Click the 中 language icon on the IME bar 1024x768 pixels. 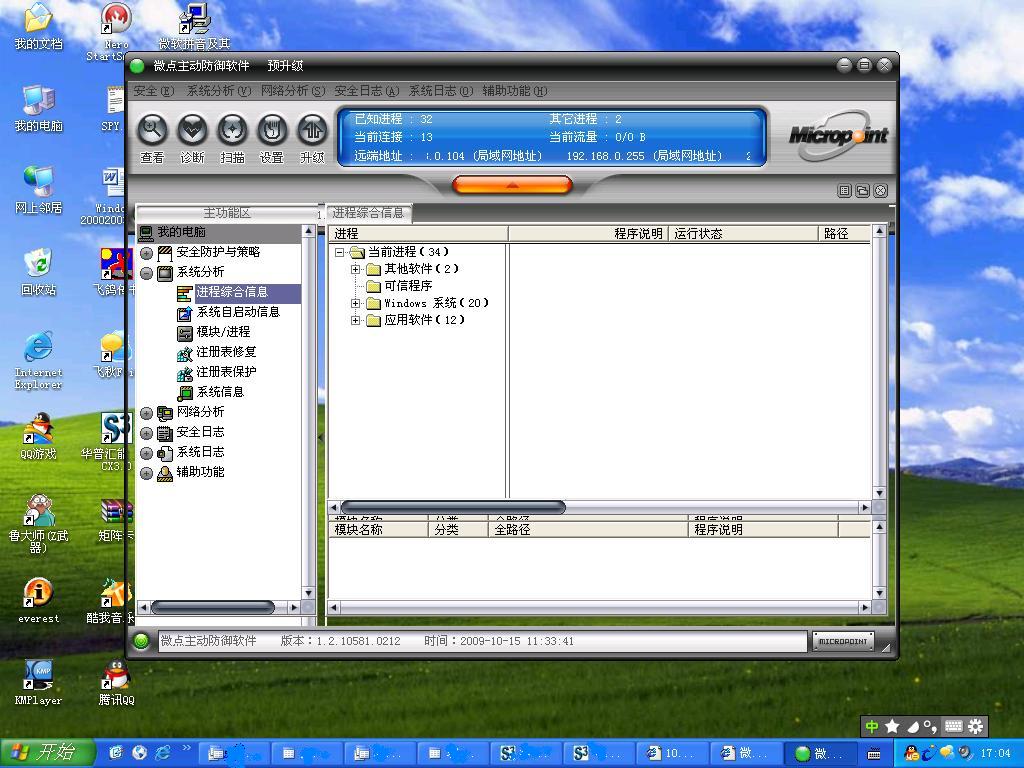(x=872, y=726)
